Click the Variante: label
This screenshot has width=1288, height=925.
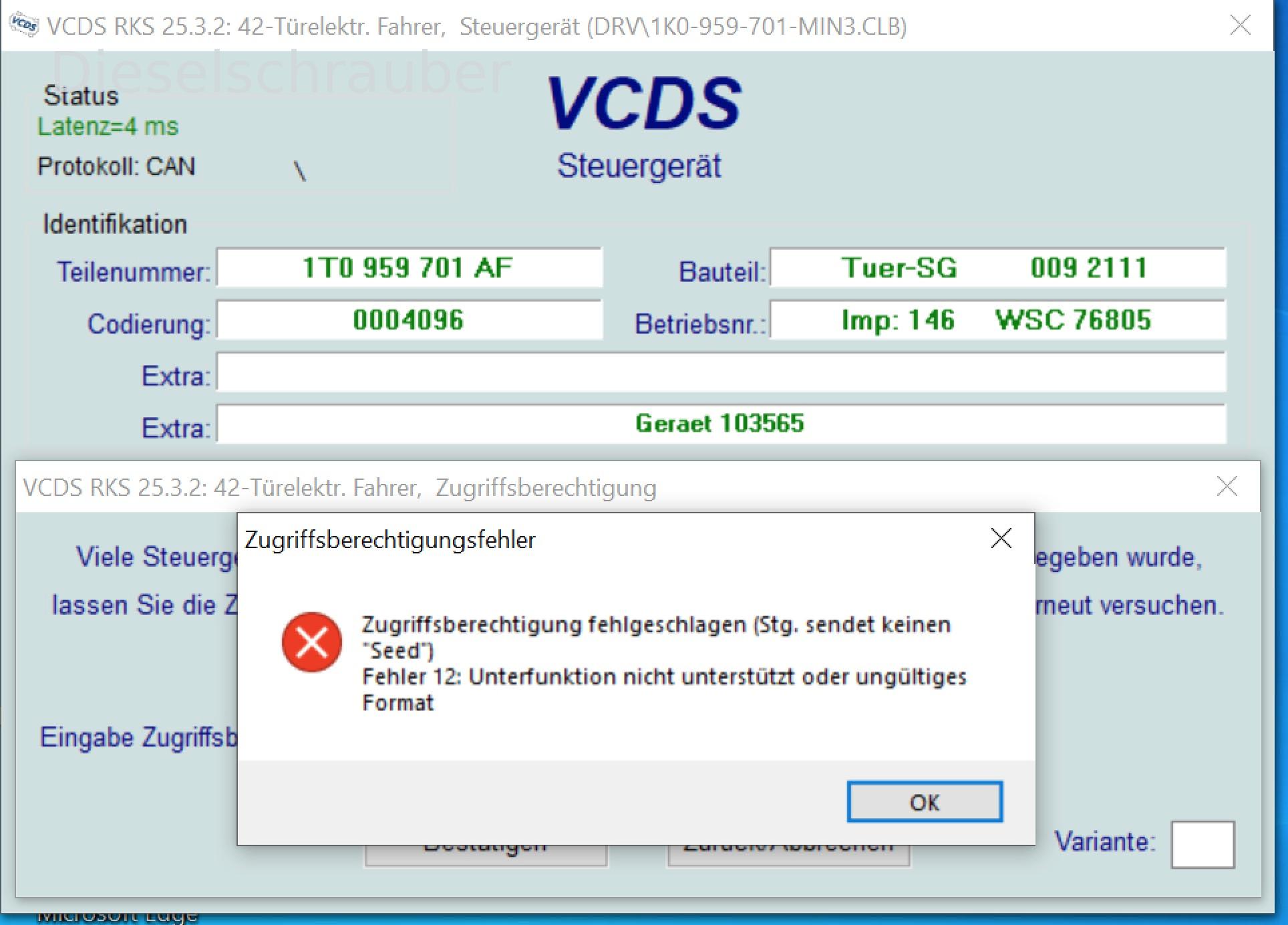click(x=1105, y=841)
